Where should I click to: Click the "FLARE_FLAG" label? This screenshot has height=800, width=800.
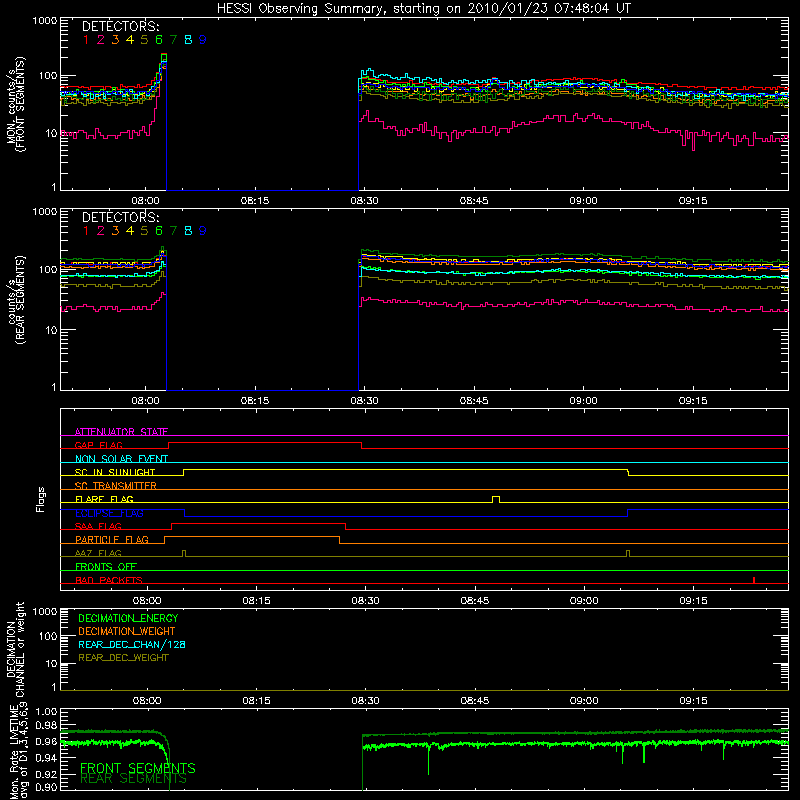[x=104, y=499]
